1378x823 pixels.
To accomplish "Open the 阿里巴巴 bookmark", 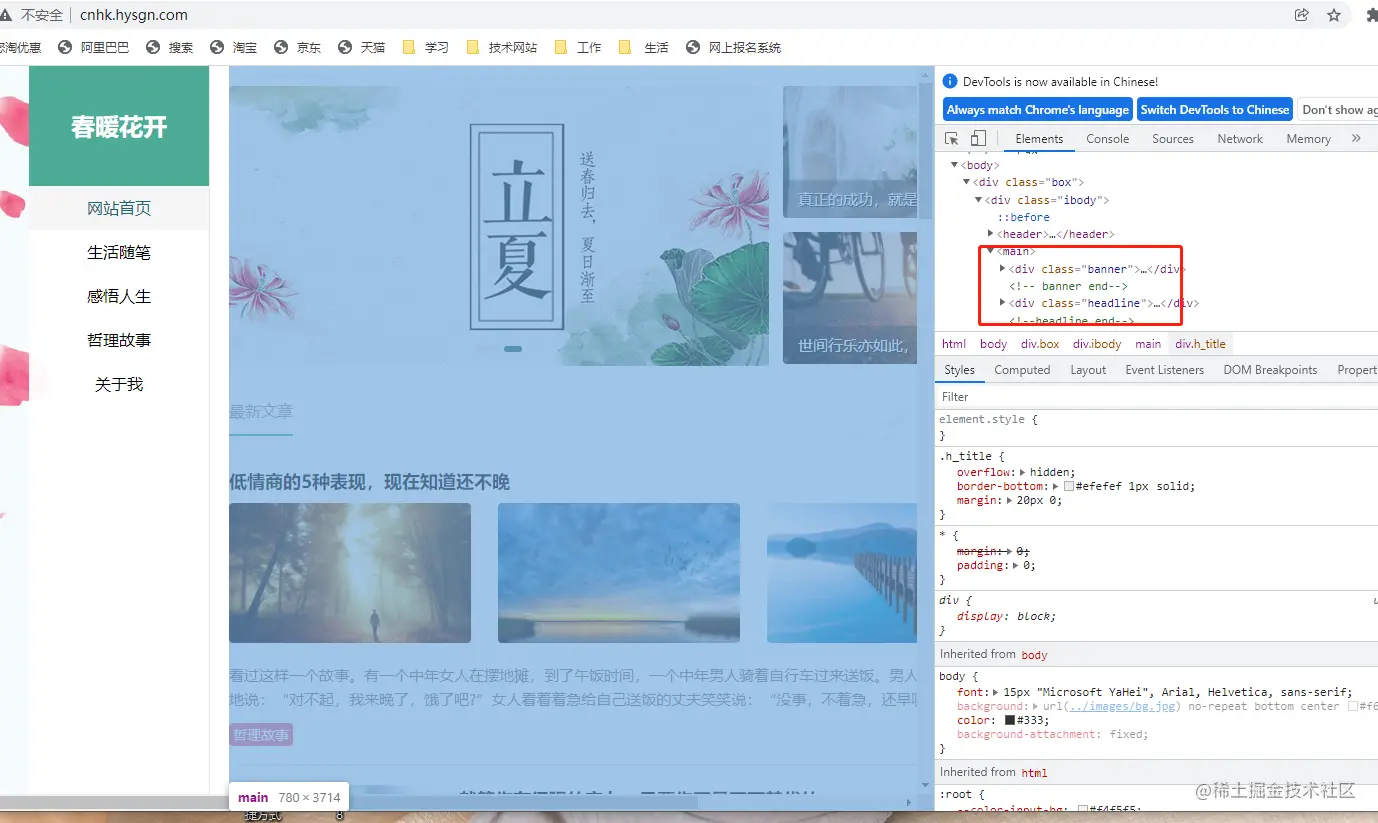I will click(94, 47).
